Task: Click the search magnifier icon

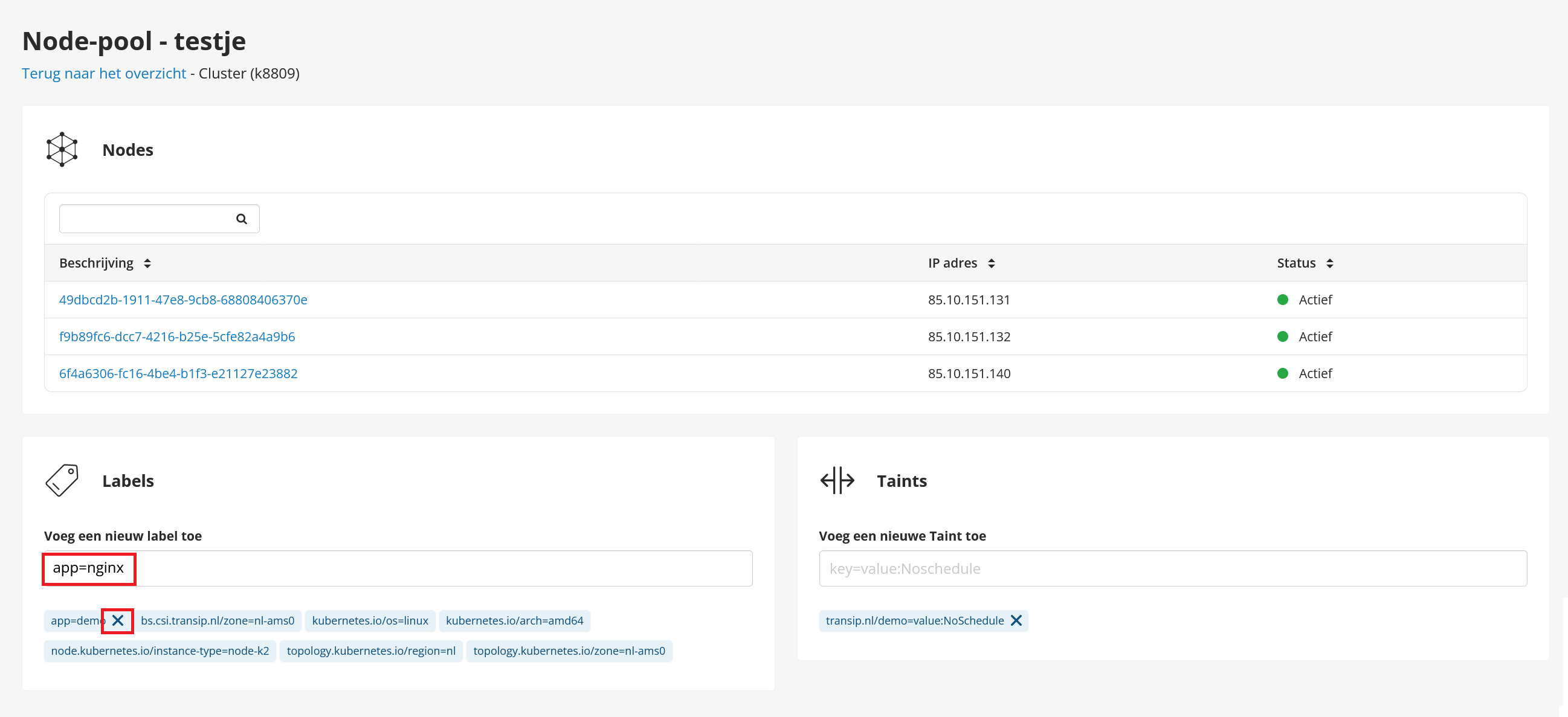Action: 241,218
